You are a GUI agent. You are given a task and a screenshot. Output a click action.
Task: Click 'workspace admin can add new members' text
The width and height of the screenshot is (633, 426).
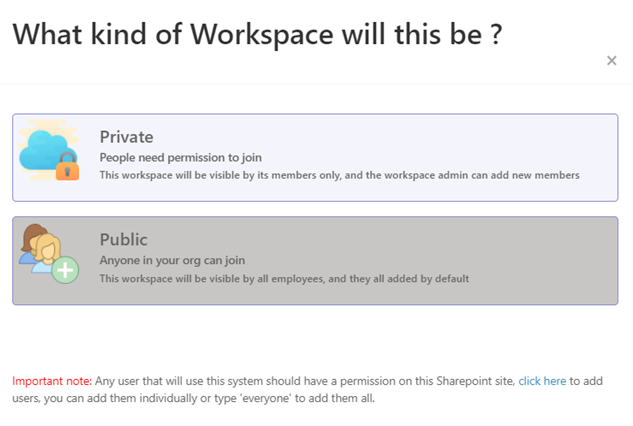coord(473,175)
